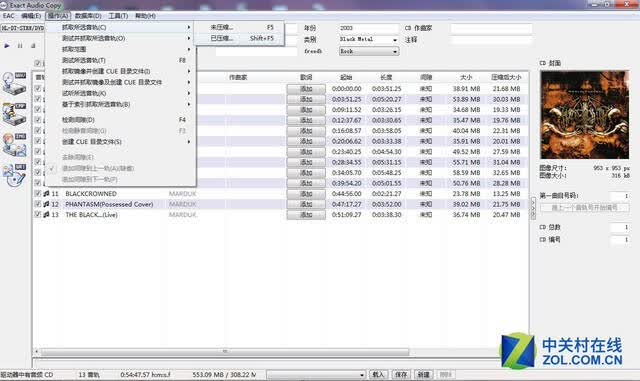Open the Black Metal genre dropdown
Screen dimensions: 640x381
[395, 40]
